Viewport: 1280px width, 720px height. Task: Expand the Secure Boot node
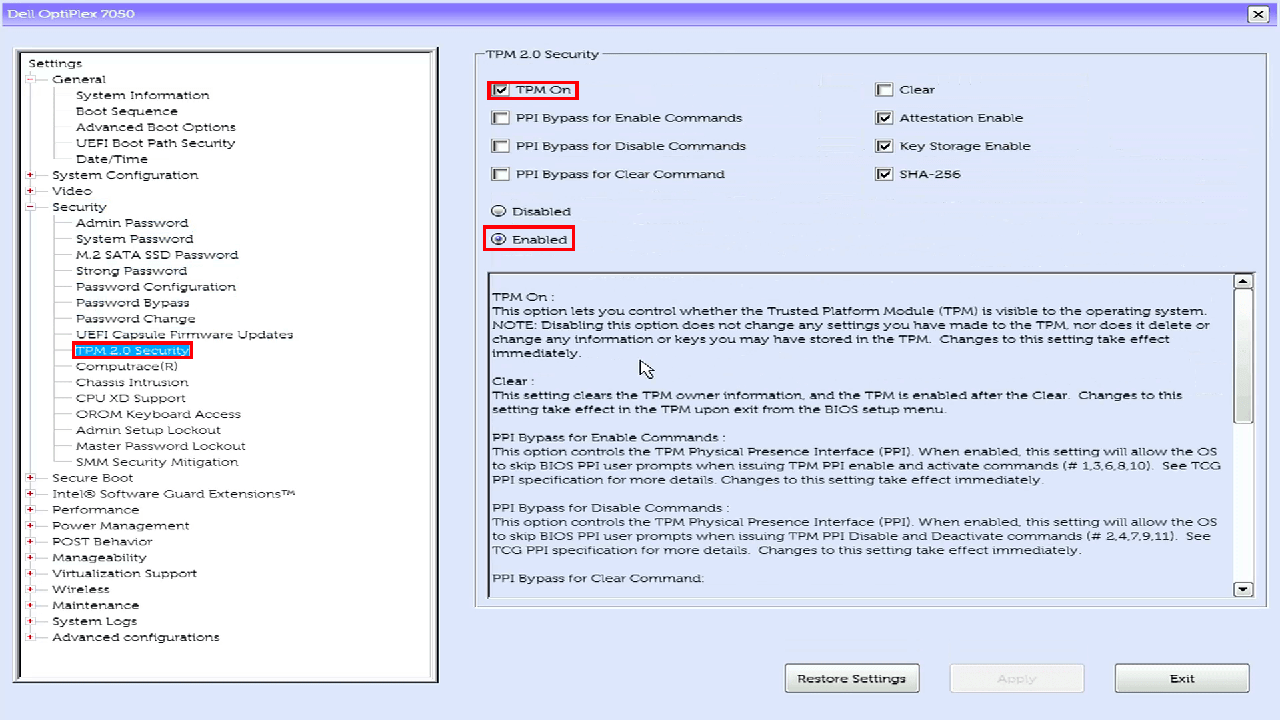point(31,478)
